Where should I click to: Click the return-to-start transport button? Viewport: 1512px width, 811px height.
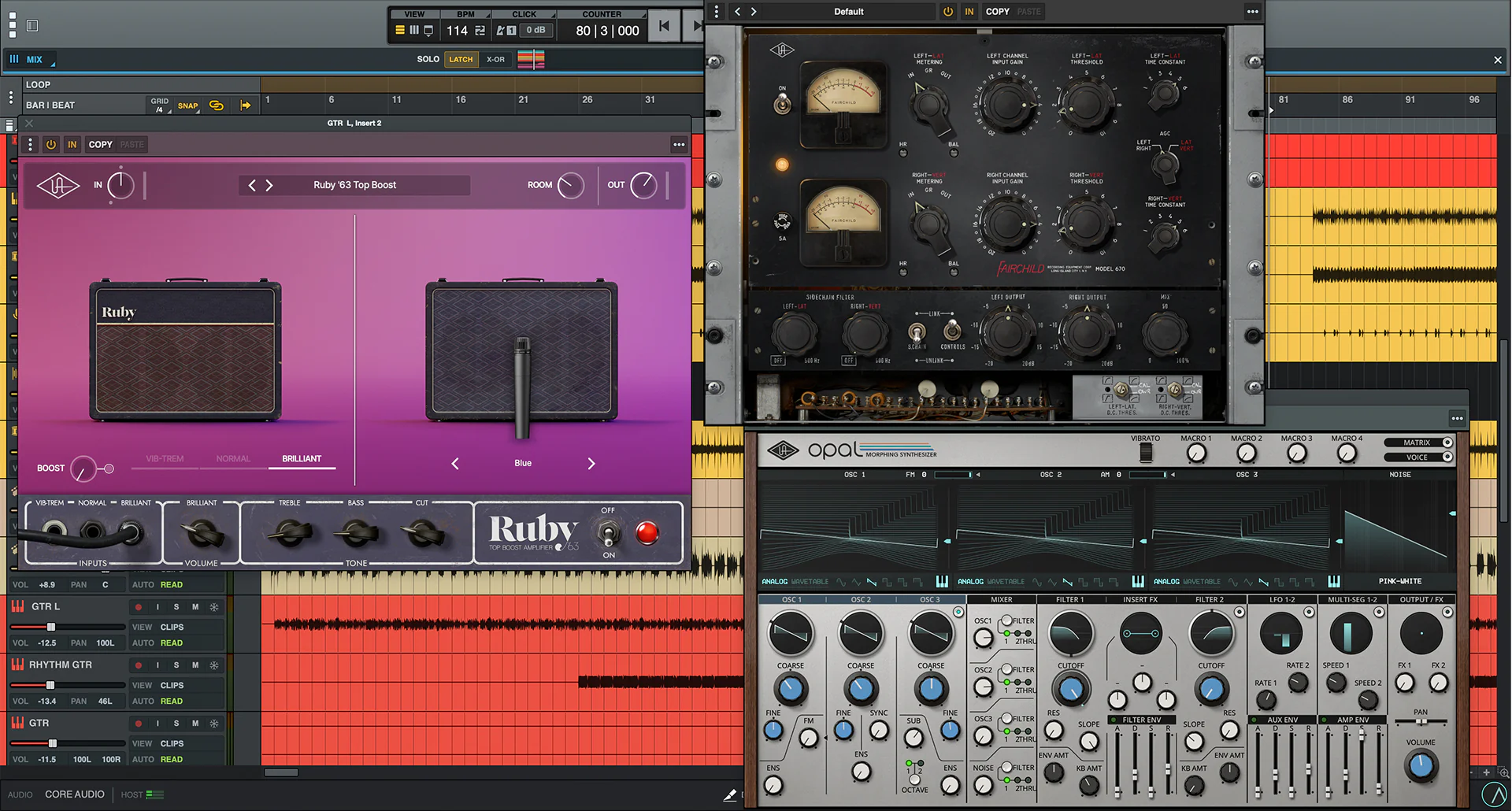[x=664, y=26]
